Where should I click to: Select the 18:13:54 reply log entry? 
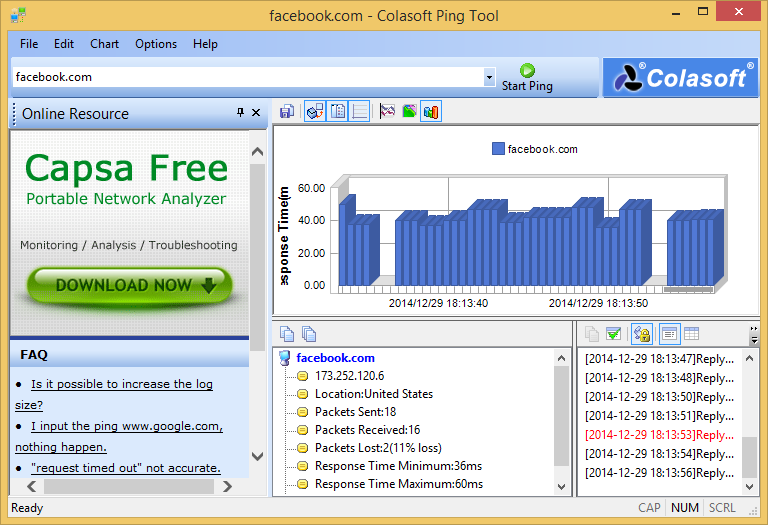coord(659,454)
